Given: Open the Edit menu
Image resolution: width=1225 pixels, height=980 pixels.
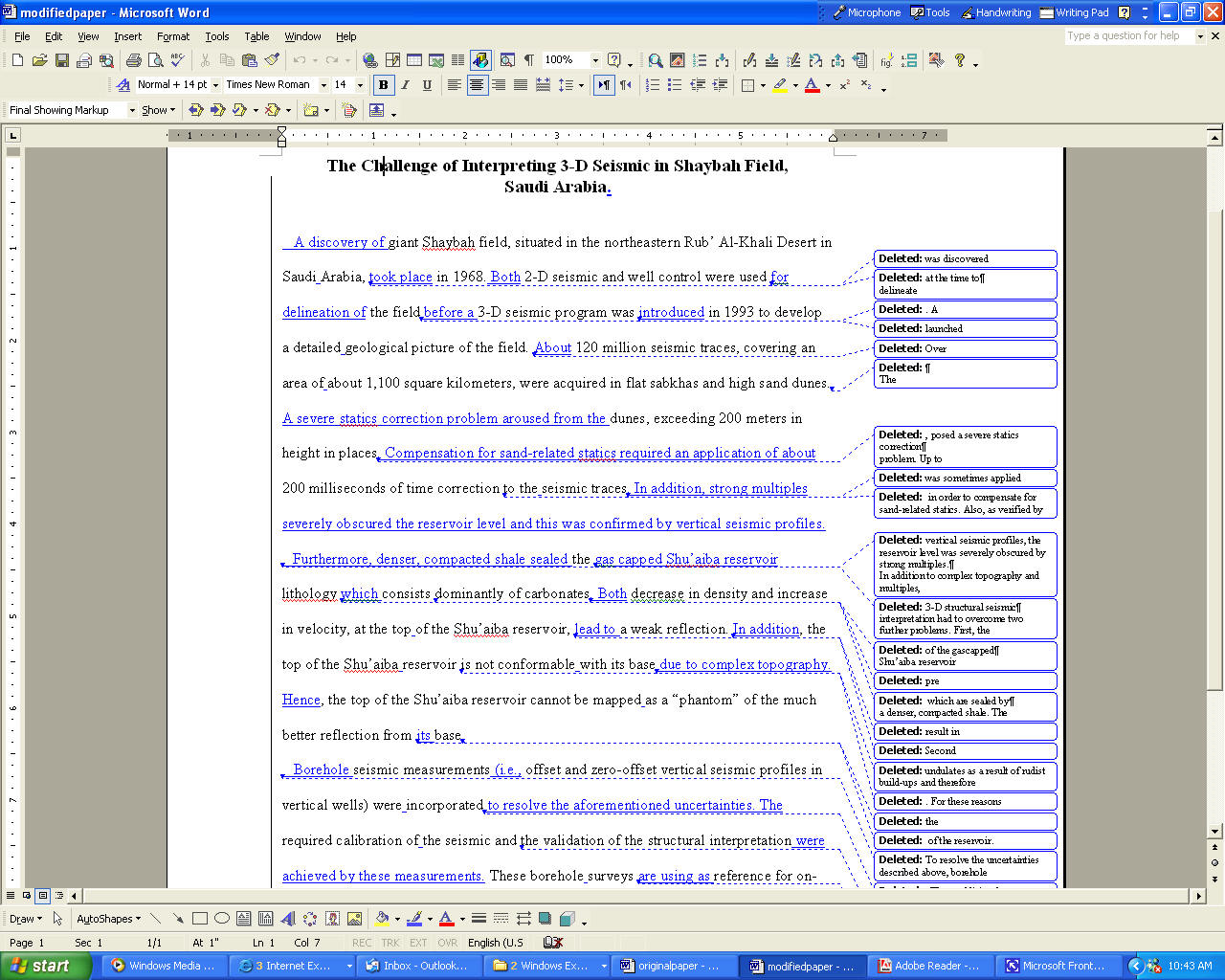Looking at the screenshot, I should pyautogui.click(x=54, y=36).
